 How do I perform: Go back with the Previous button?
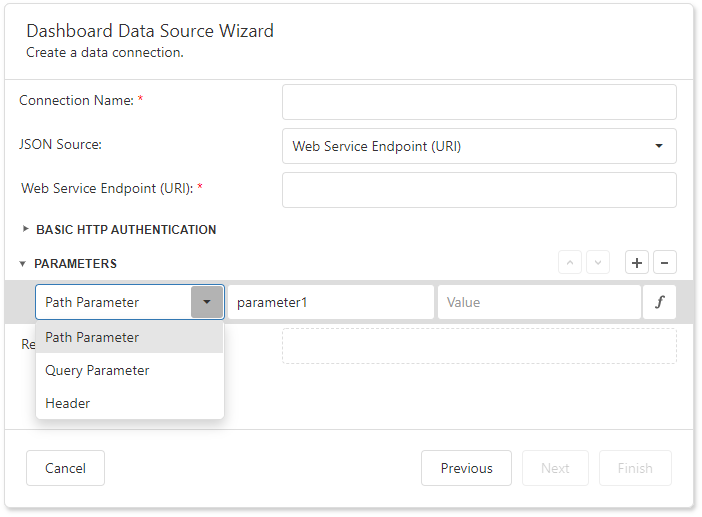point(466,468)
